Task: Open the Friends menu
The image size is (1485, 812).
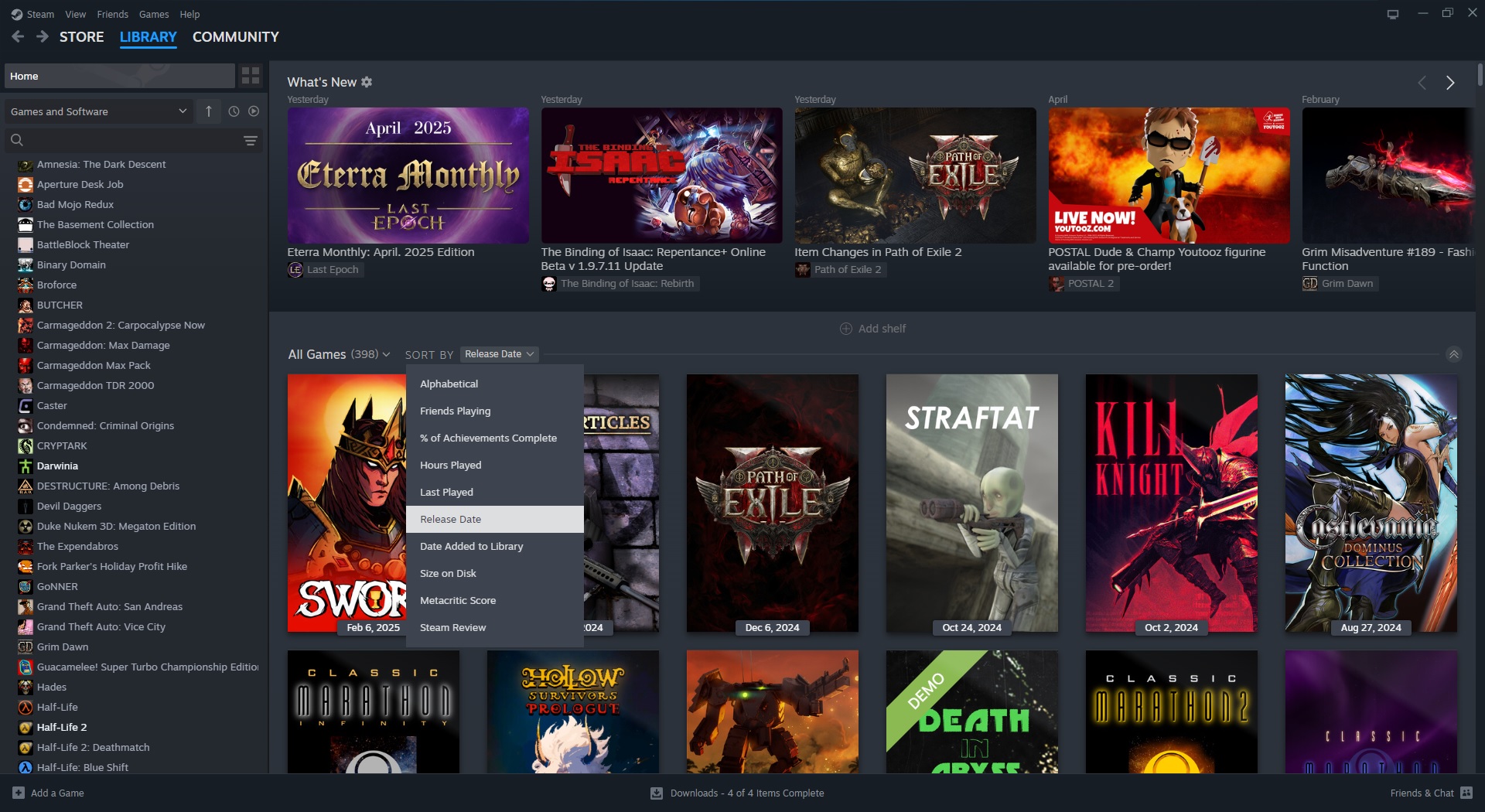Action: [113, 14]
